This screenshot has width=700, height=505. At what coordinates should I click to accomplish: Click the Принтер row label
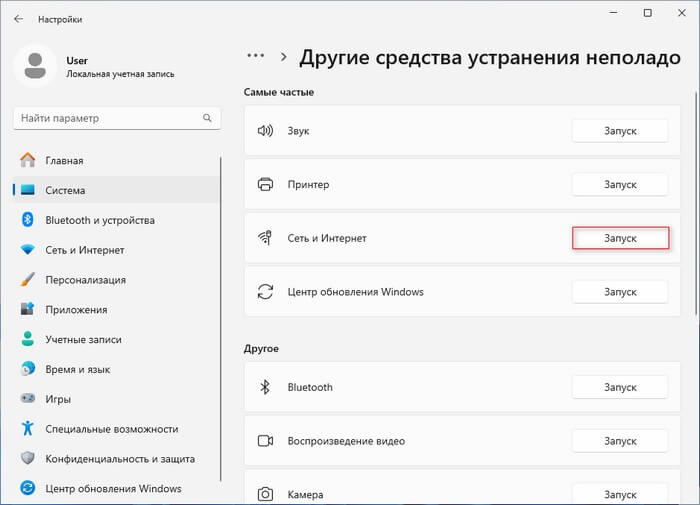[308, 184]
